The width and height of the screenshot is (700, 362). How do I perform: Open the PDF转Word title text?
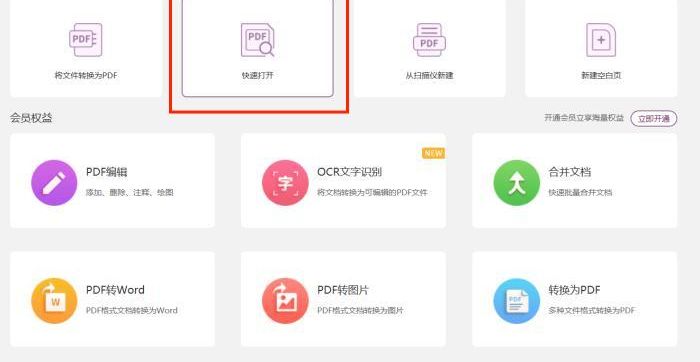(115, 290)
